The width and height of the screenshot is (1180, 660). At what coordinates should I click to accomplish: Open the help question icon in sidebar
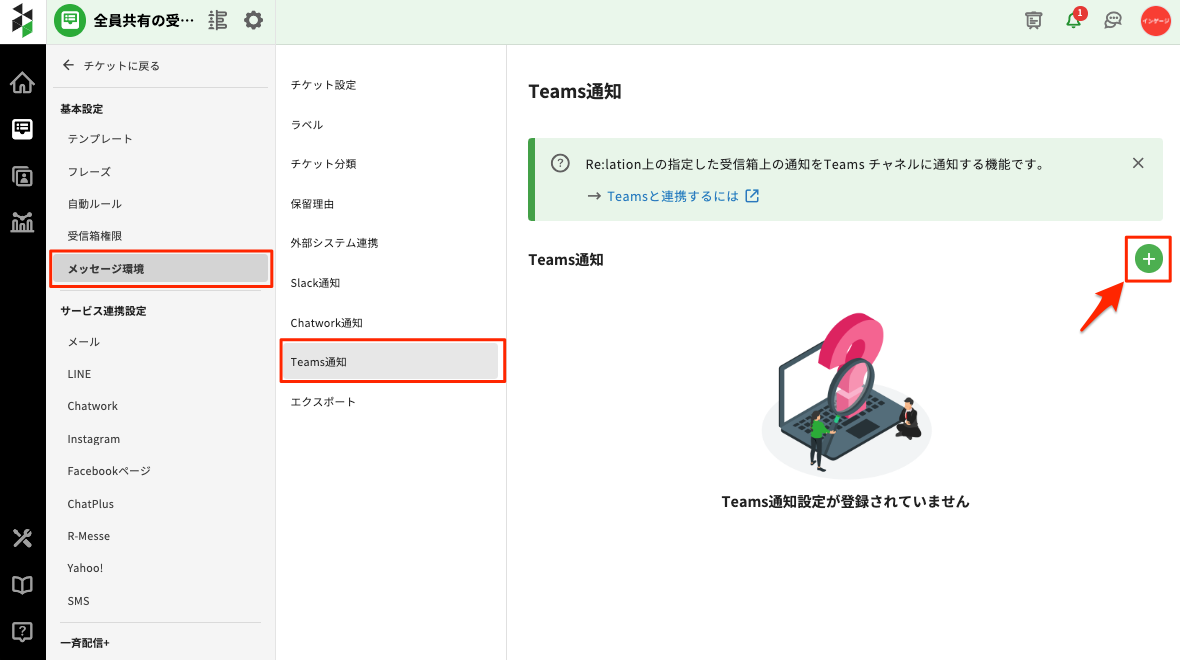[23, 631]
